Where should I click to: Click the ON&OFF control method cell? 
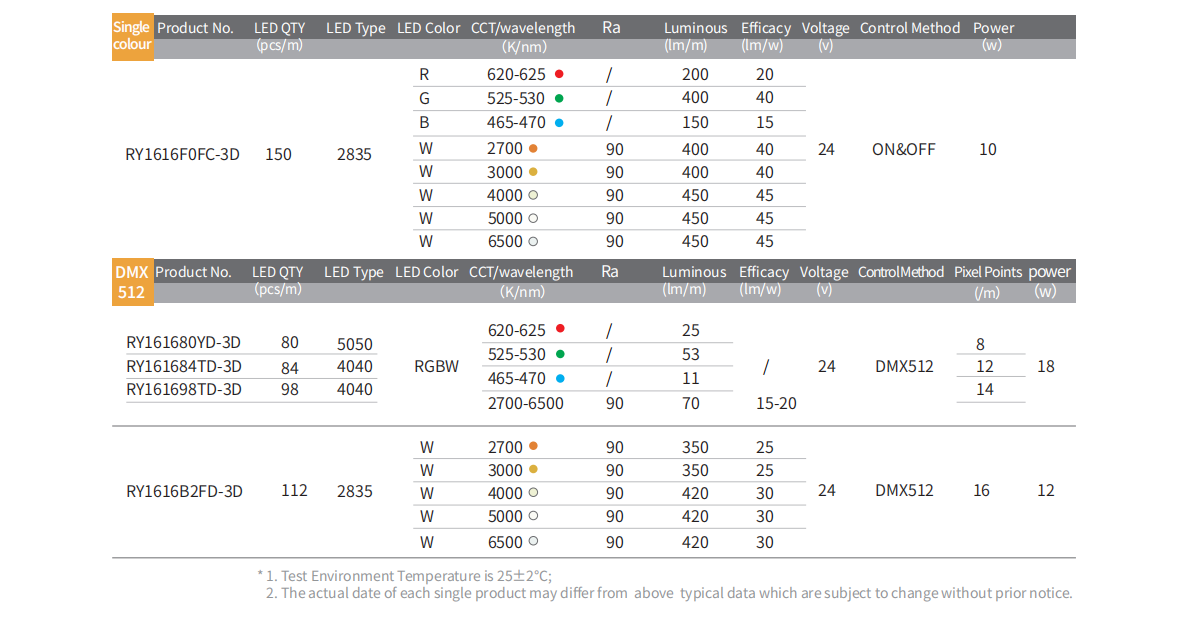tap(904, 150)
